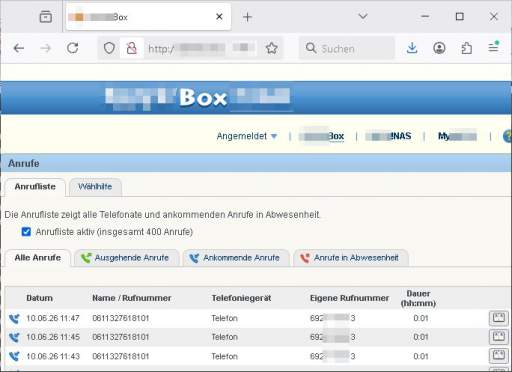Bookmark this page with the star
The height and width of the screenshot is (372, 512).
click(271, 48)
